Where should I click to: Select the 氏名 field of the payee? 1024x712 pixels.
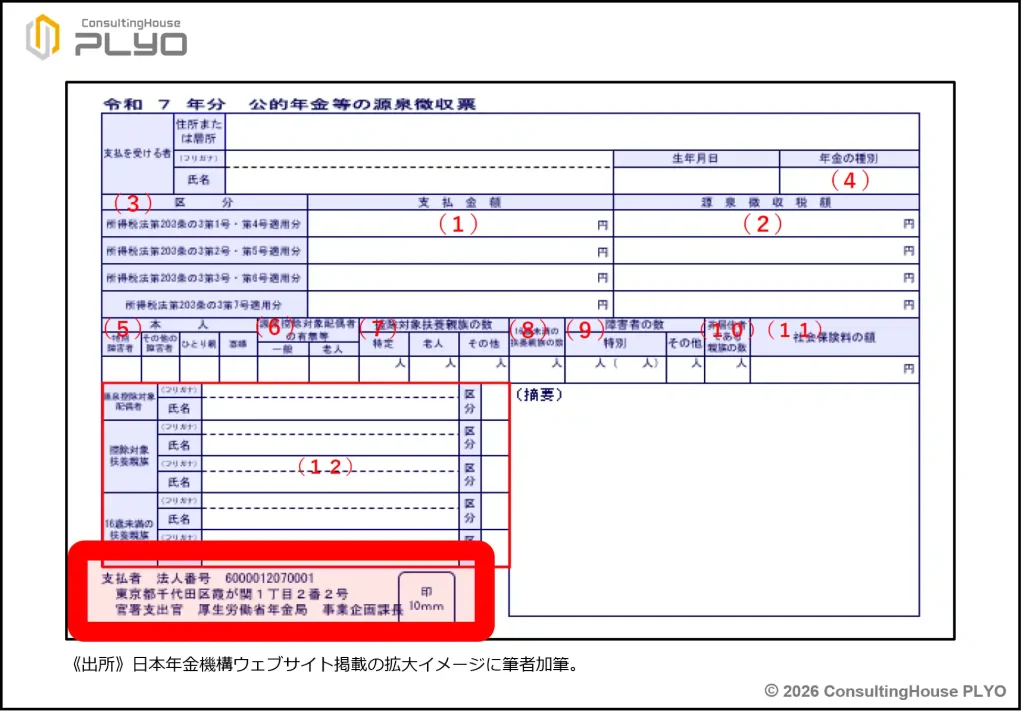tap(418, 181)
